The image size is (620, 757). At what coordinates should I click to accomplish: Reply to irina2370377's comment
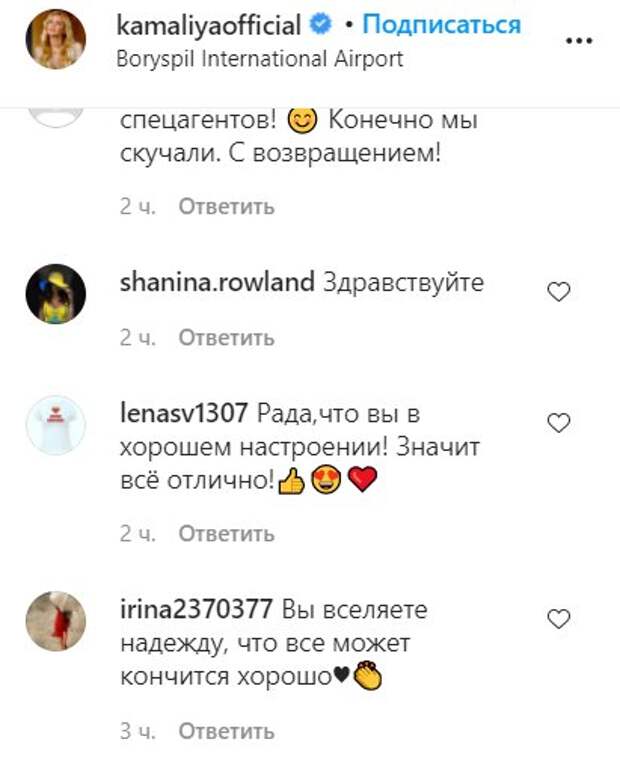(x=226, y=730)
